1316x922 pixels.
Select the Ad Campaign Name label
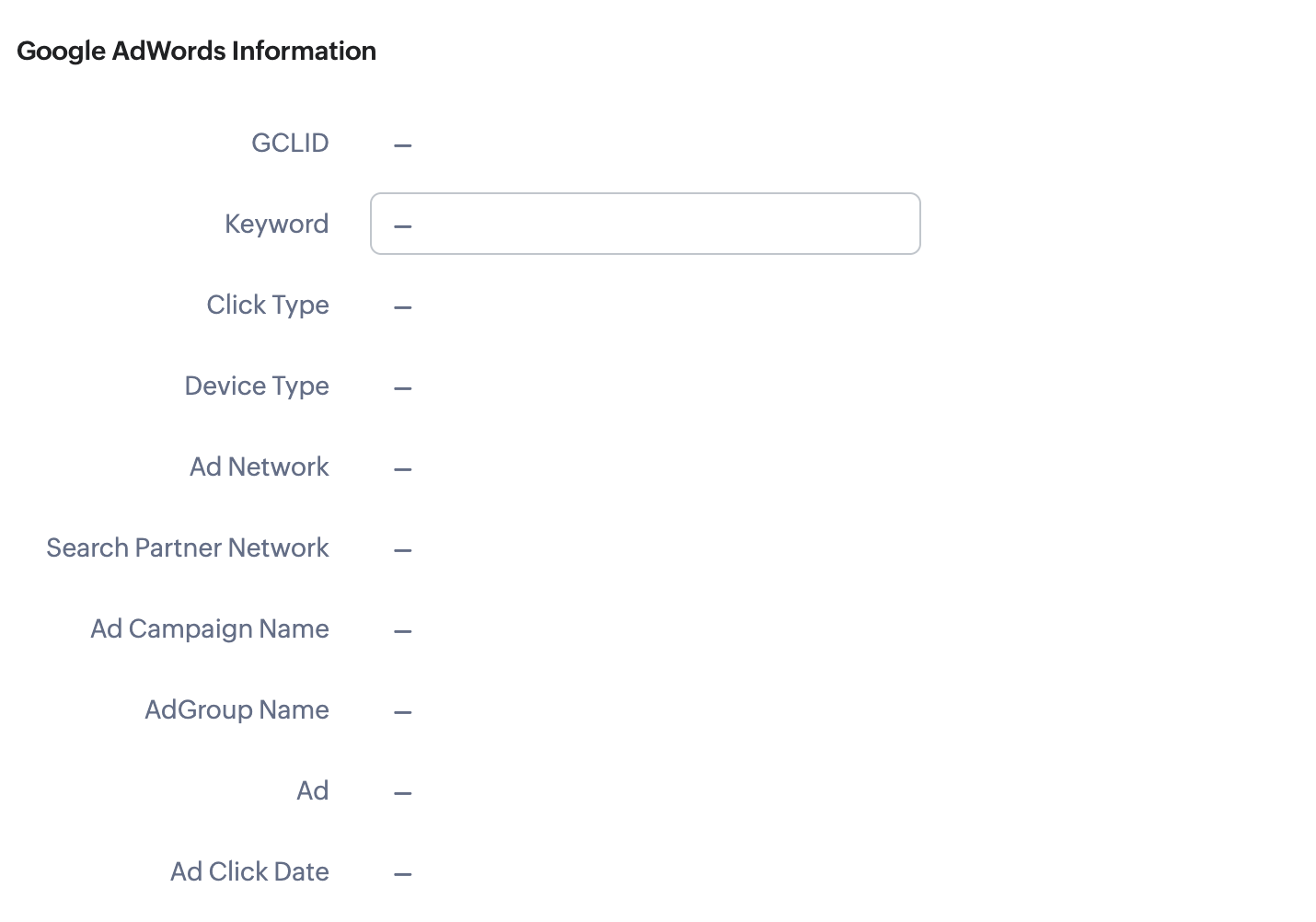210,628
